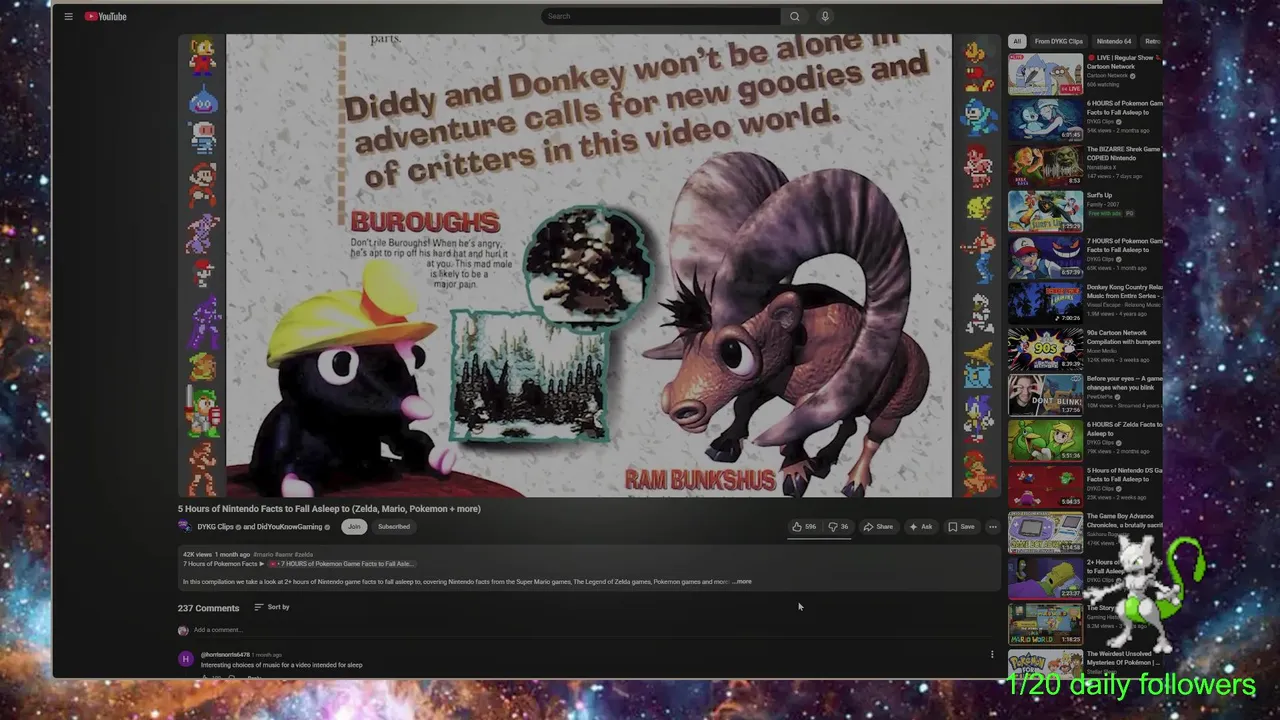The height and width of the screenshot is (720, 1280).
Task: Share this video
Action: [878, 527]
